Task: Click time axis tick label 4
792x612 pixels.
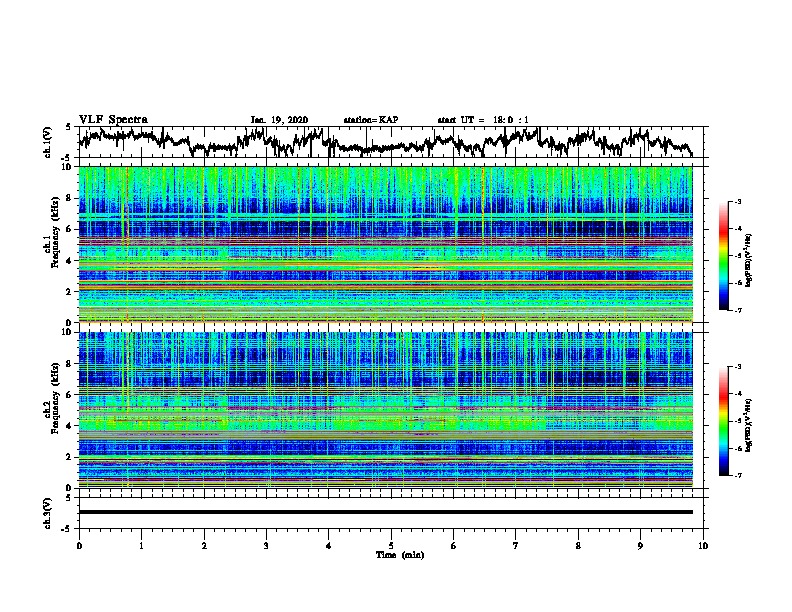Action: click(x=329, y=546)
